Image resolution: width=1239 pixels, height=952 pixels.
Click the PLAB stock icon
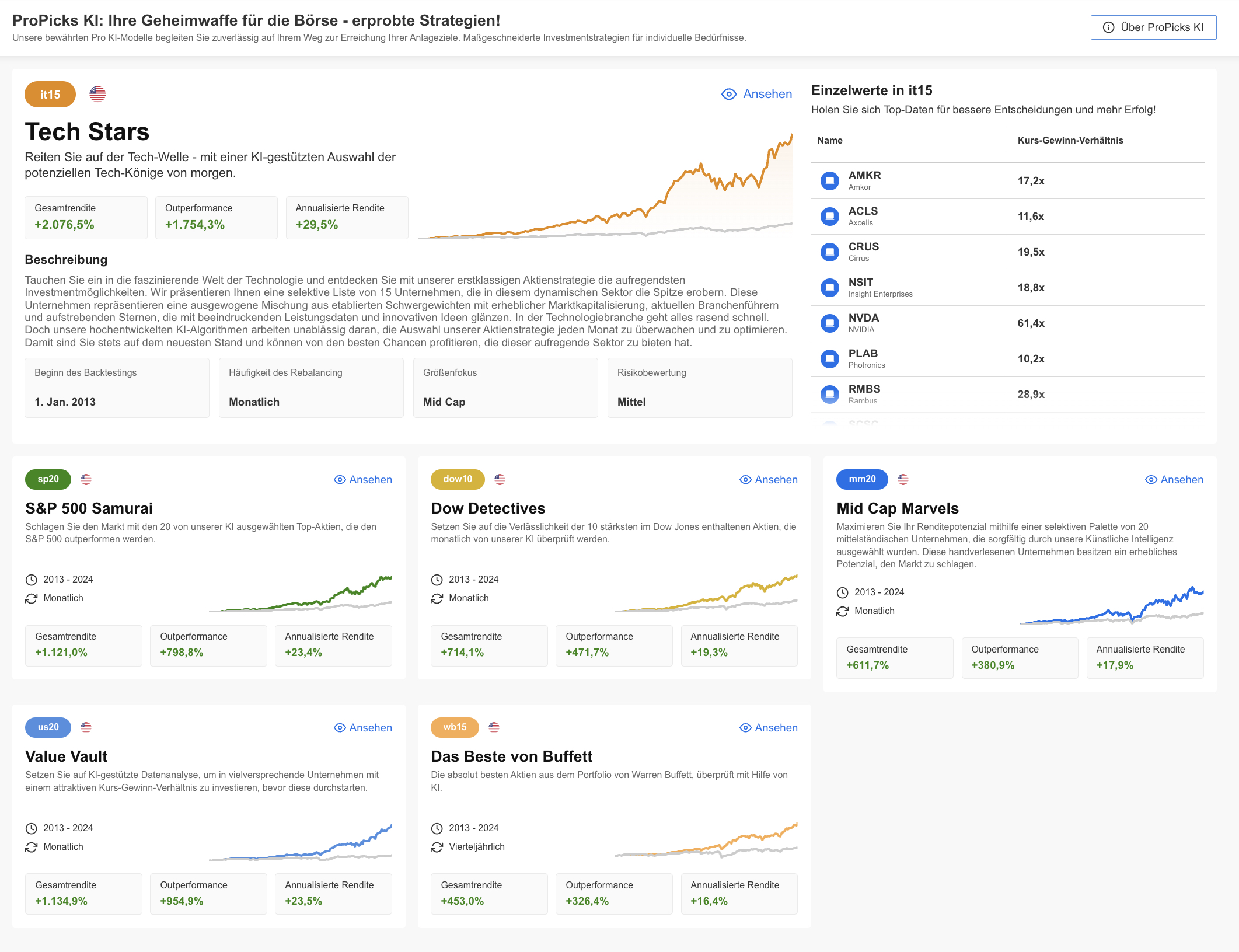click(829, 359)
